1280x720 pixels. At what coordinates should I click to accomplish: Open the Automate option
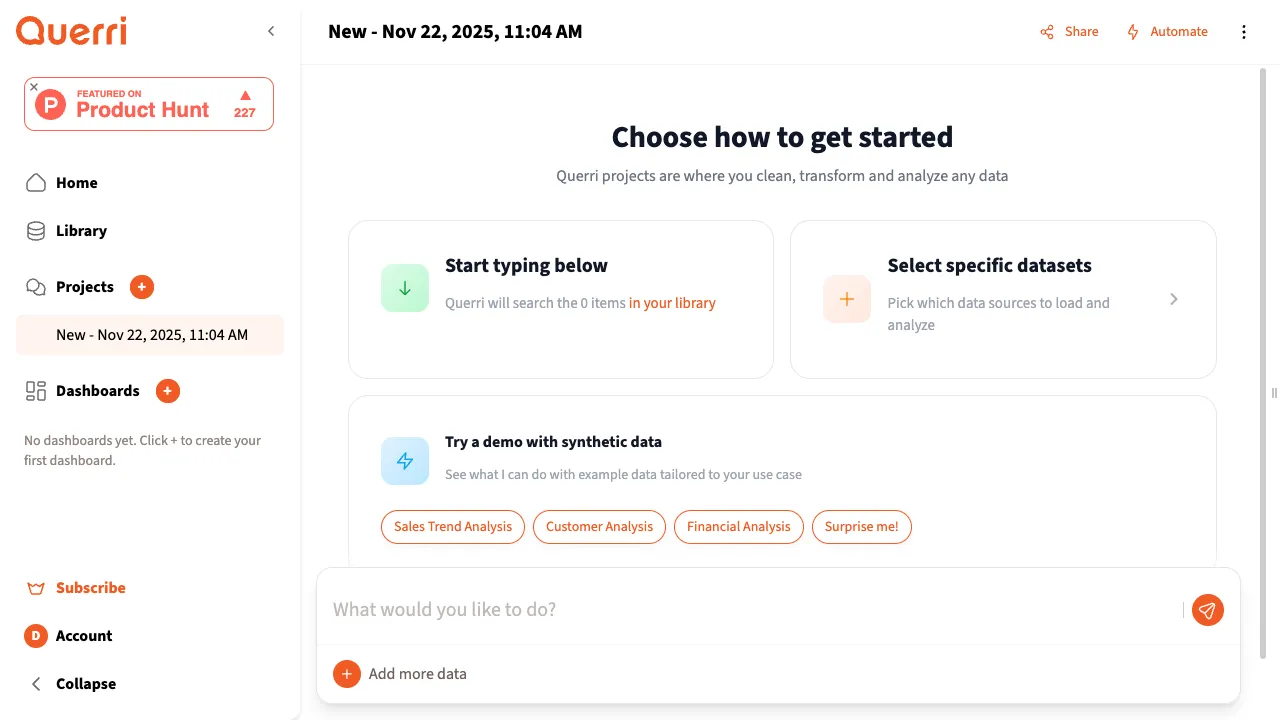[x=1167, y=32]
